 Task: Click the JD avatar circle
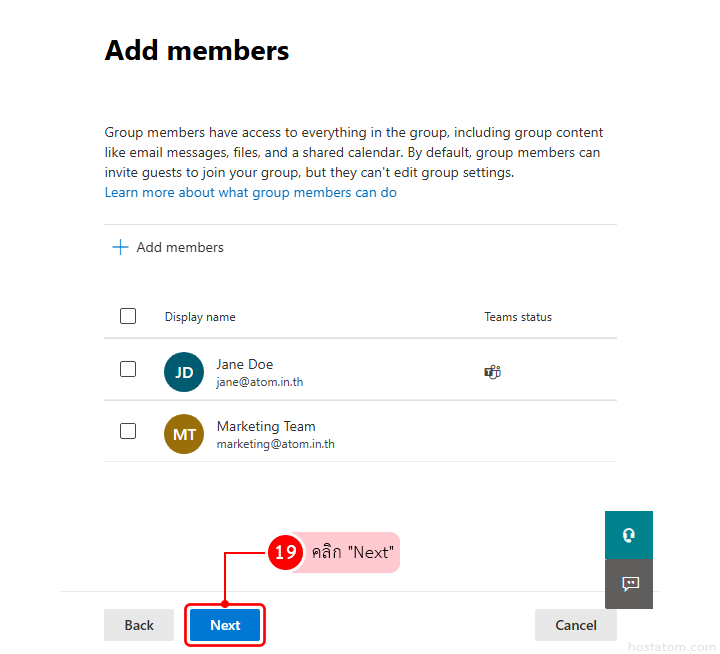[184, 372]
